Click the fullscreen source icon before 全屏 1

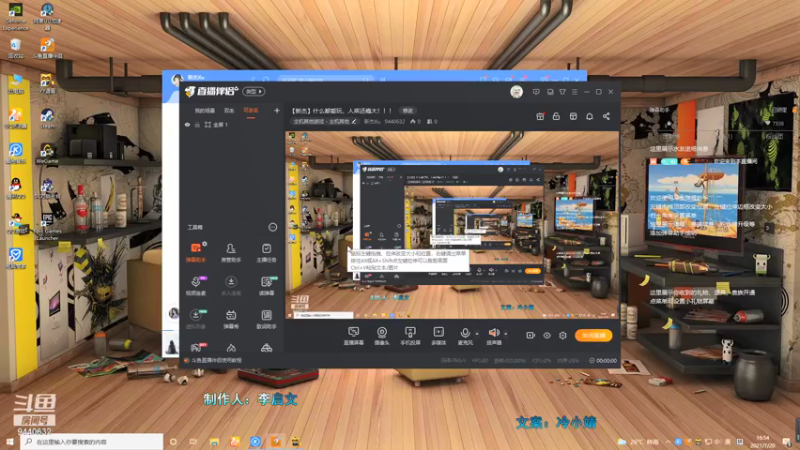click(x=208, y=124)
